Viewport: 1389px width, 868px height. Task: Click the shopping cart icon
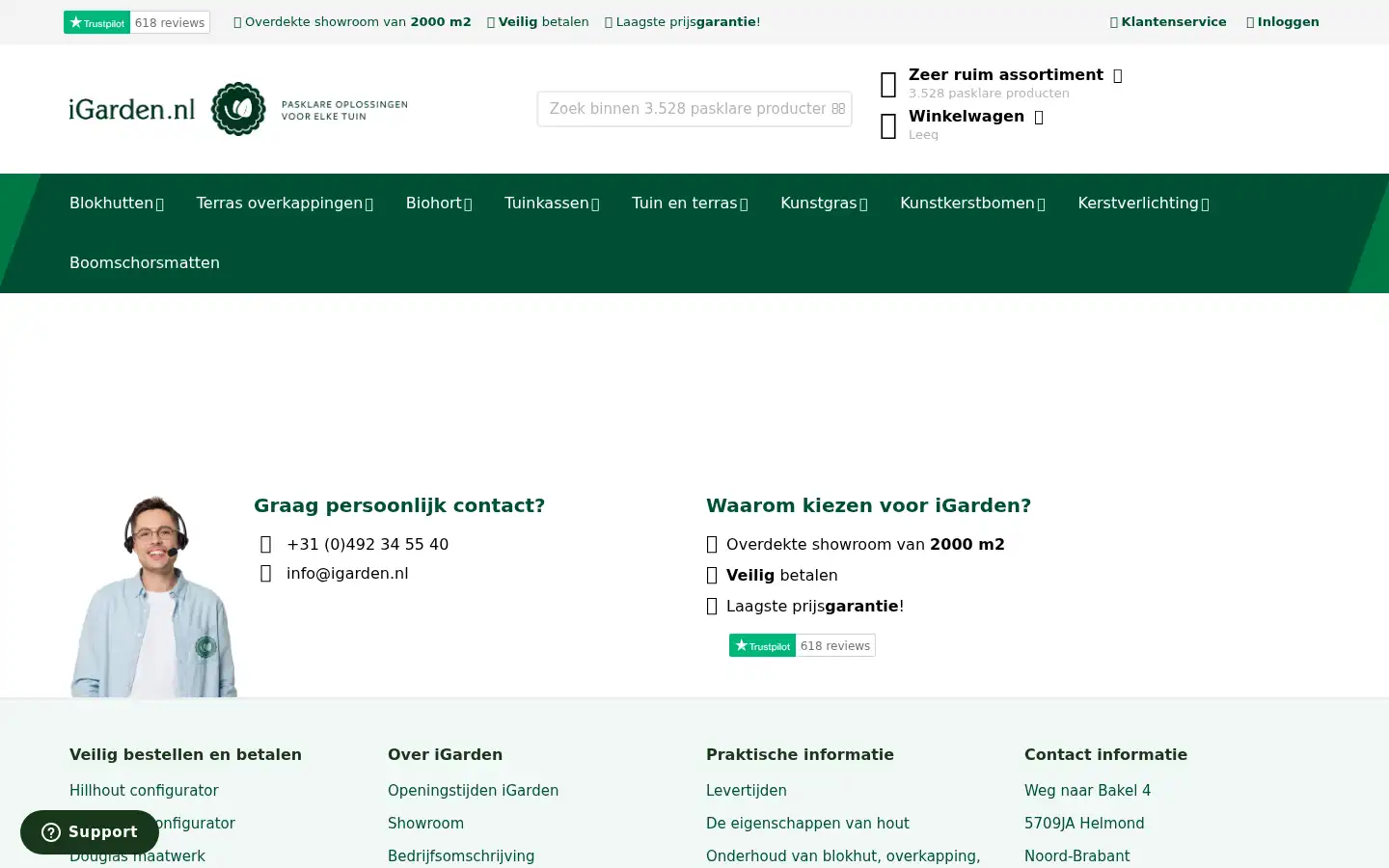coord(888,125)
